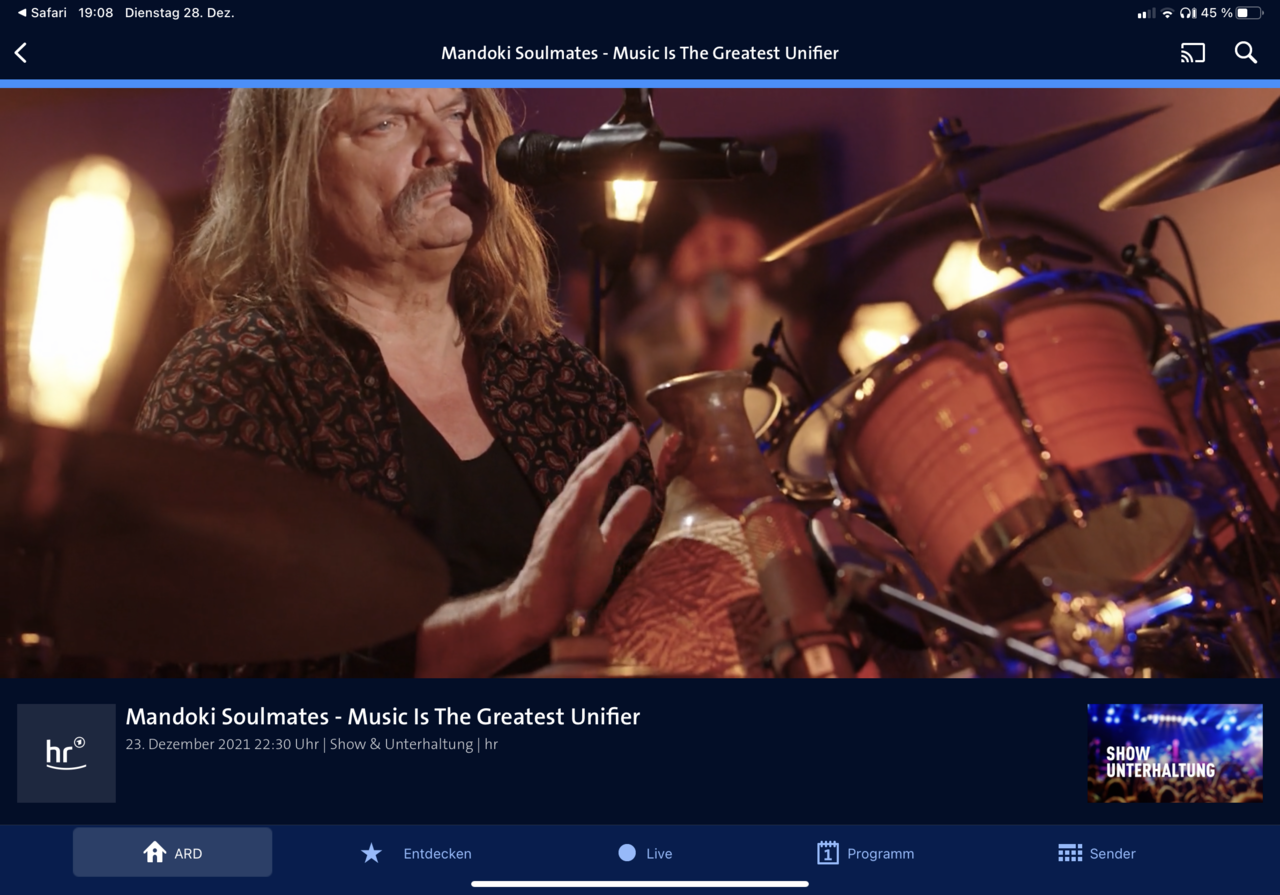Switch to the Sender tab
This screenshot has height=895, width=1280.
(x=1096, y=853)
